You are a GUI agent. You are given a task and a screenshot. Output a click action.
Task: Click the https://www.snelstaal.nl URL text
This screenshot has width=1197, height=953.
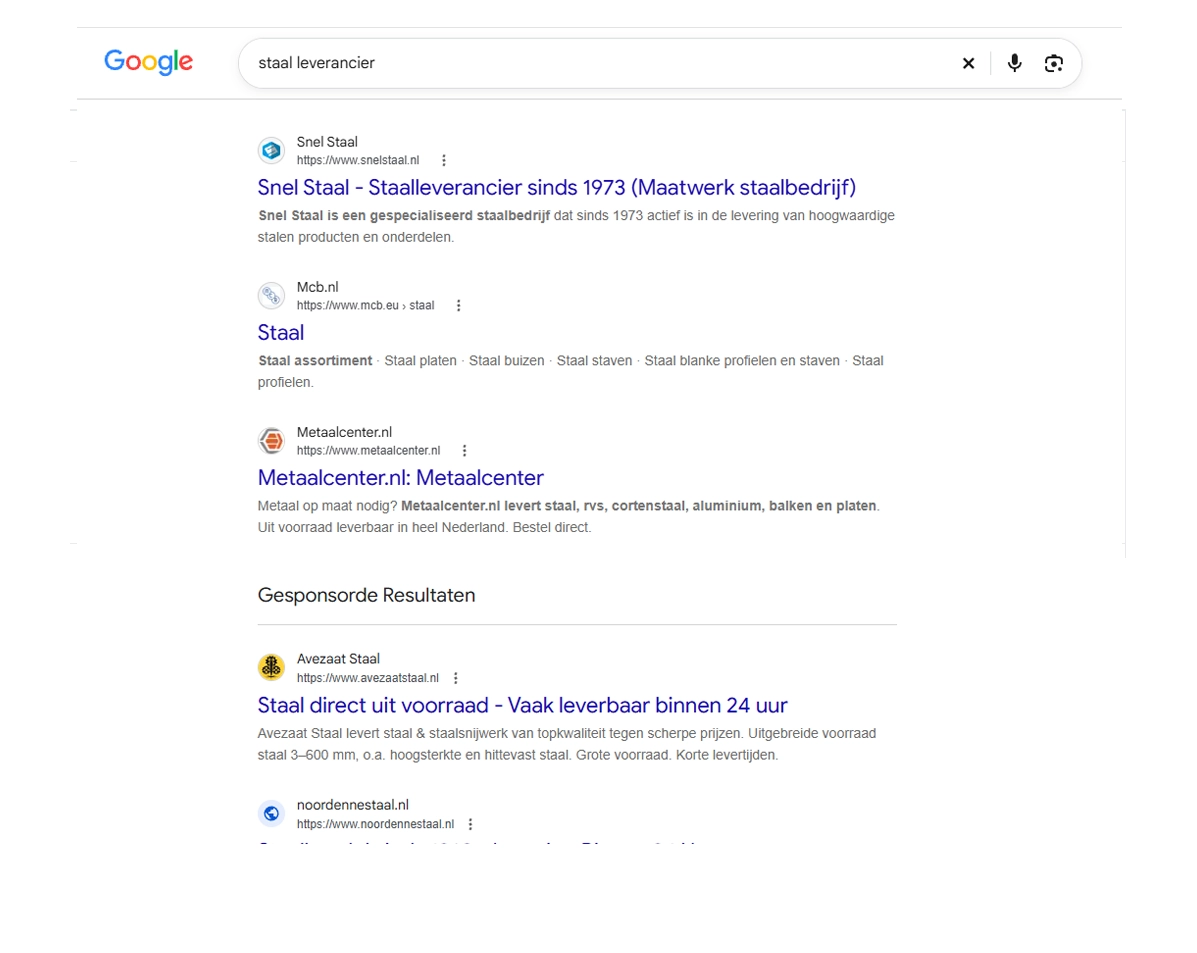point(358,160)
